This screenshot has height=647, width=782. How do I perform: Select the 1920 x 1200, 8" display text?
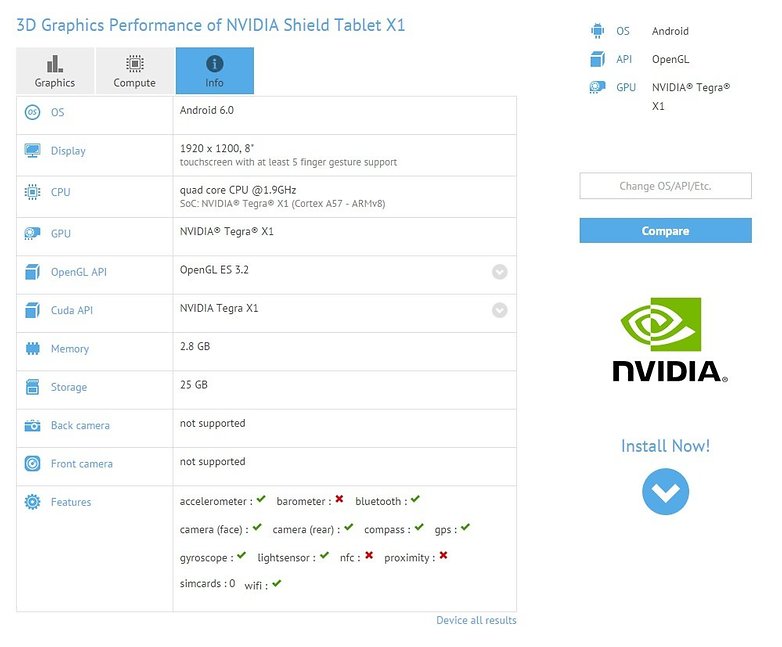pyautogui.click(x=217, y=148)
